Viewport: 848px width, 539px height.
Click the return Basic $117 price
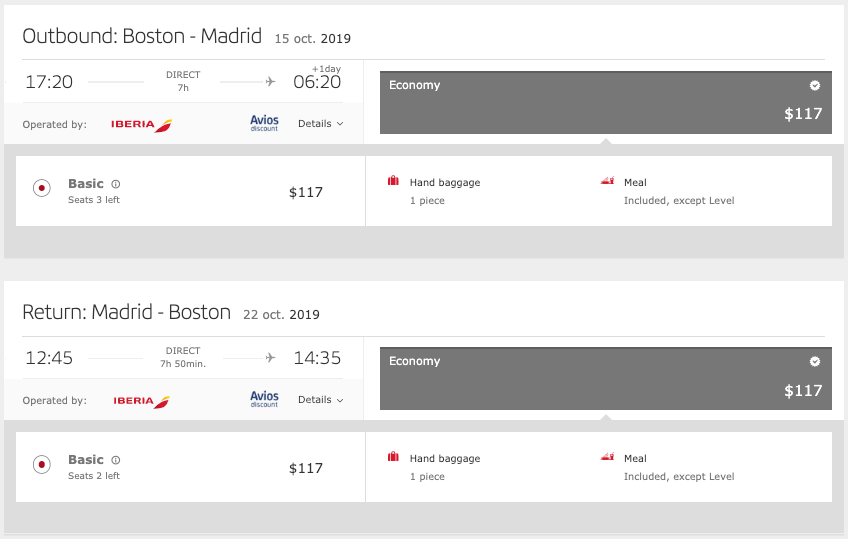pyautogui.click(x=306, y=468)
